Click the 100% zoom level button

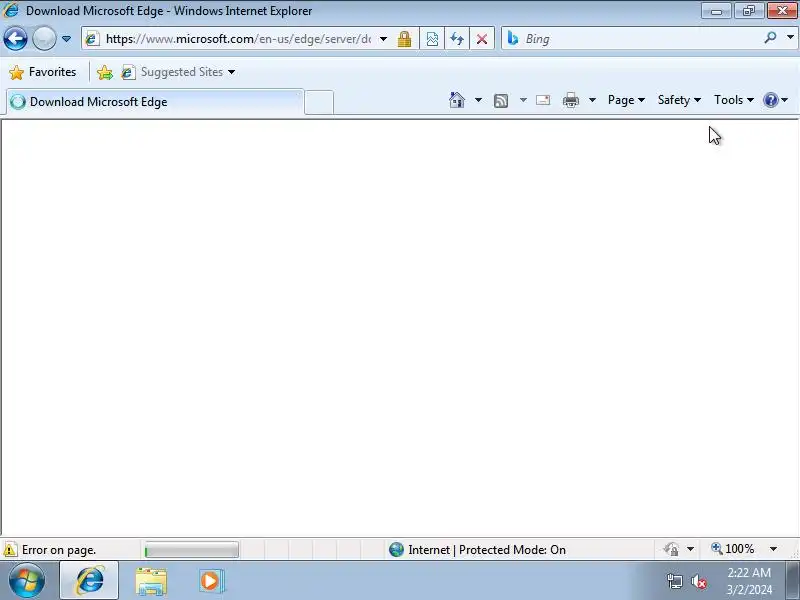[x=733, y=548]
